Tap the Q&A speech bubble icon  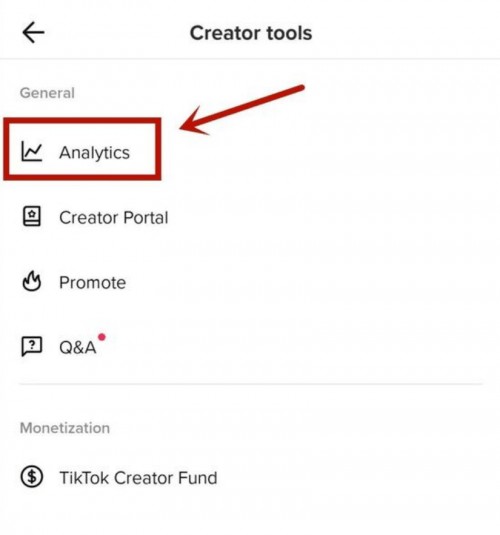(32, 346)
